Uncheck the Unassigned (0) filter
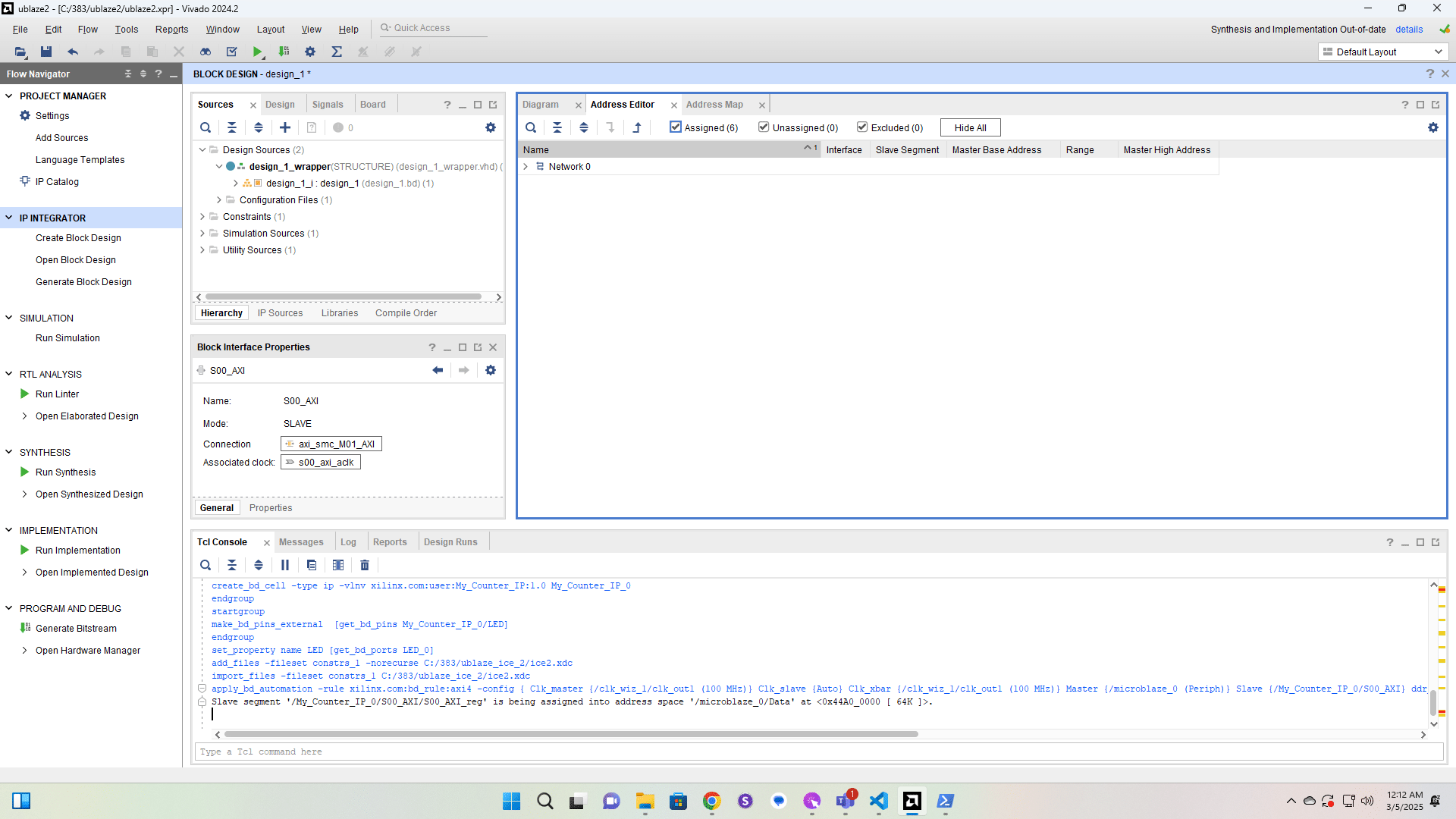Viewport: 1456px width, 819px height. (x=764, y=127)
